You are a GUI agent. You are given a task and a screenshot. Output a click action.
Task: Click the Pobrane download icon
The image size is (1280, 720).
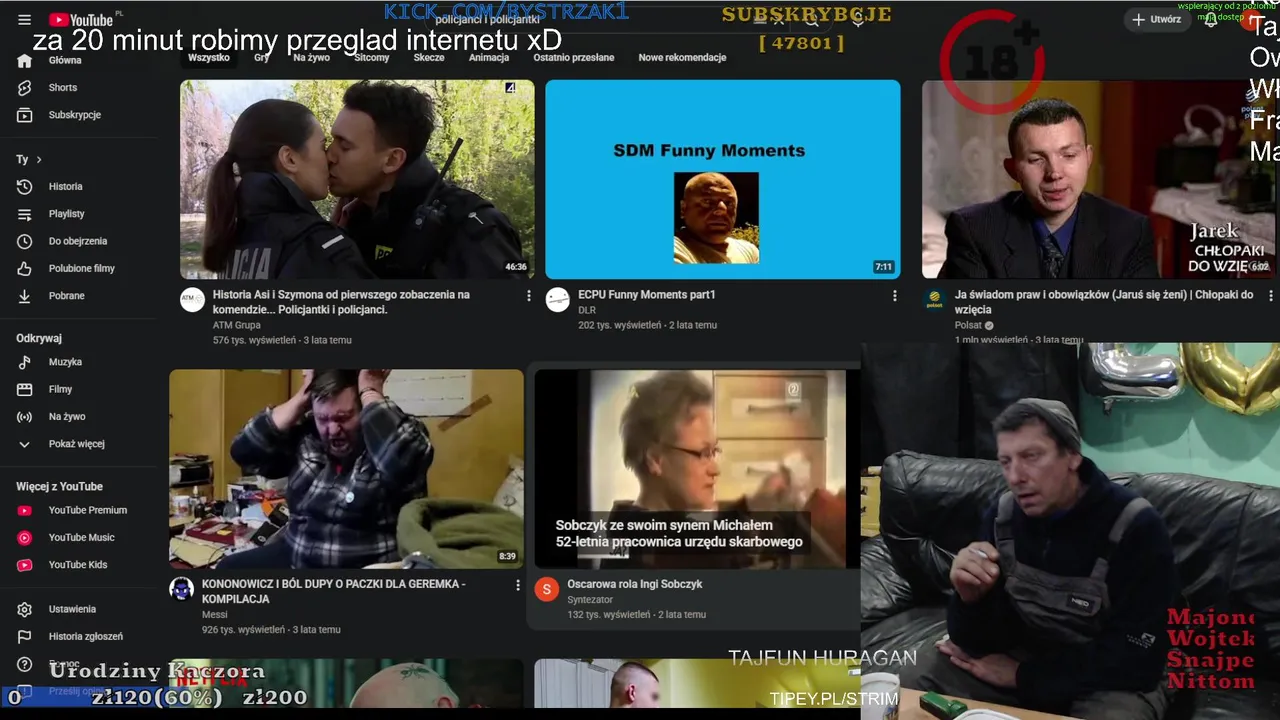(25, 296)
